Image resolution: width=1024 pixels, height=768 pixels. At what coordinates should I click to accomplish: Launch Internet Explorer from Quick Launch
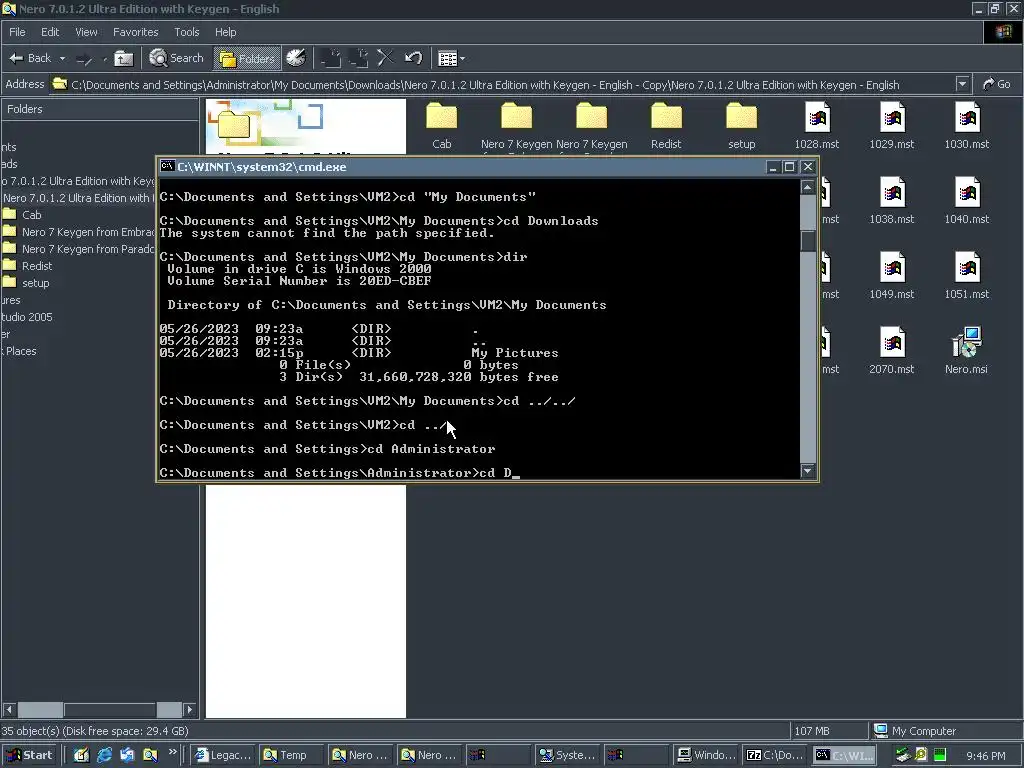coord(104,755)
